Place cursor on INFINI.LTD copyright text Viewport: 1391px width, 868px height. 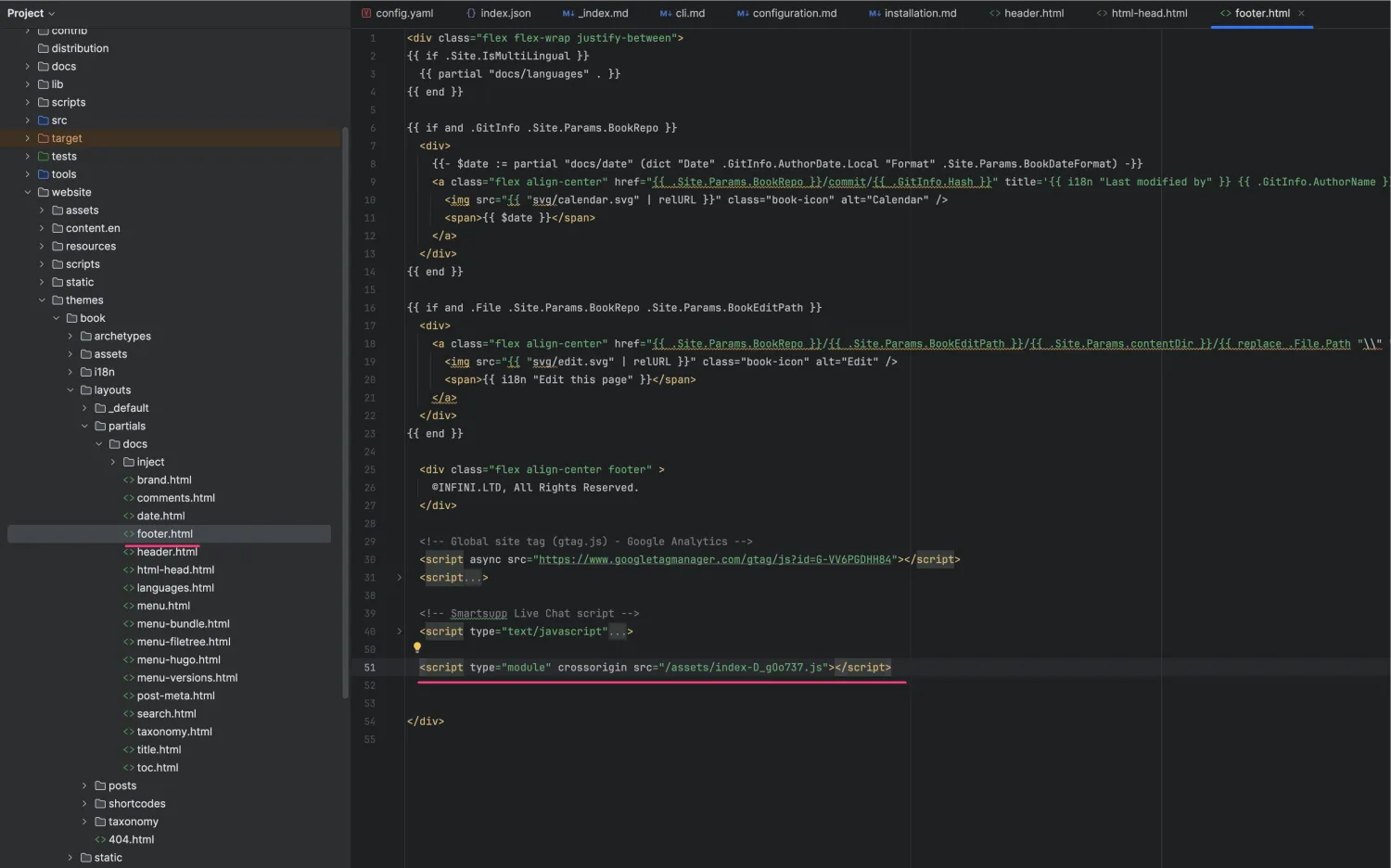535,488
